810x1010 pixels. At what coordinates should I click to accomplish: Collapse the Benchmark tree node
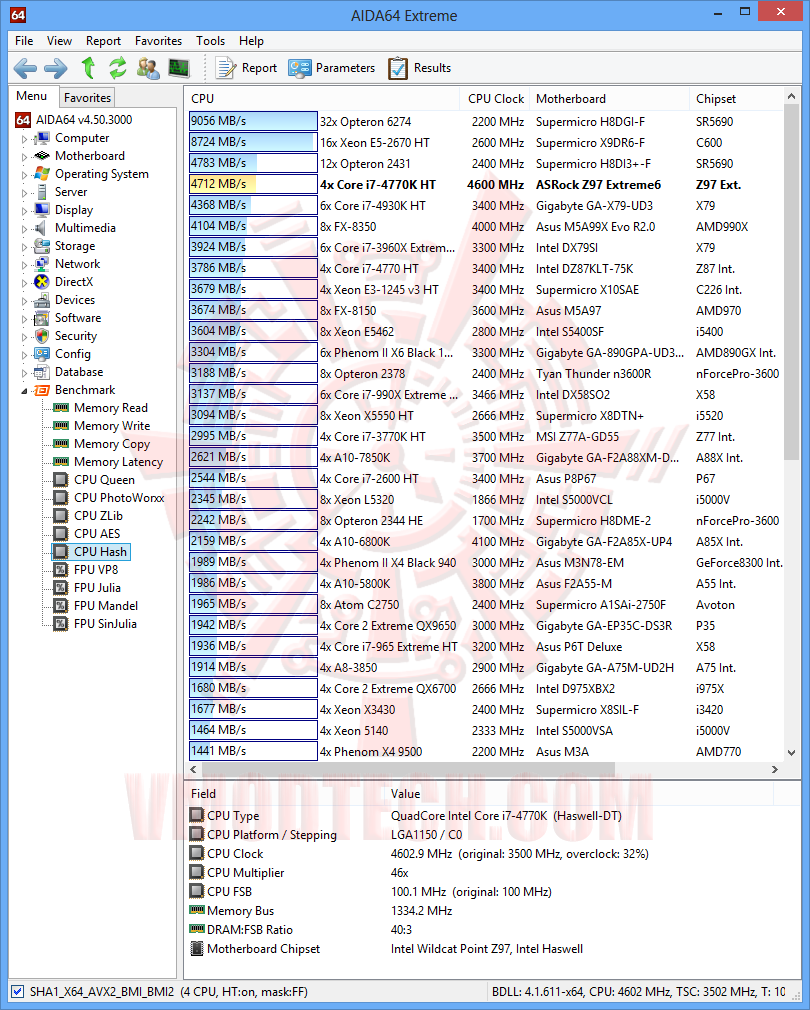pos(24,391)
